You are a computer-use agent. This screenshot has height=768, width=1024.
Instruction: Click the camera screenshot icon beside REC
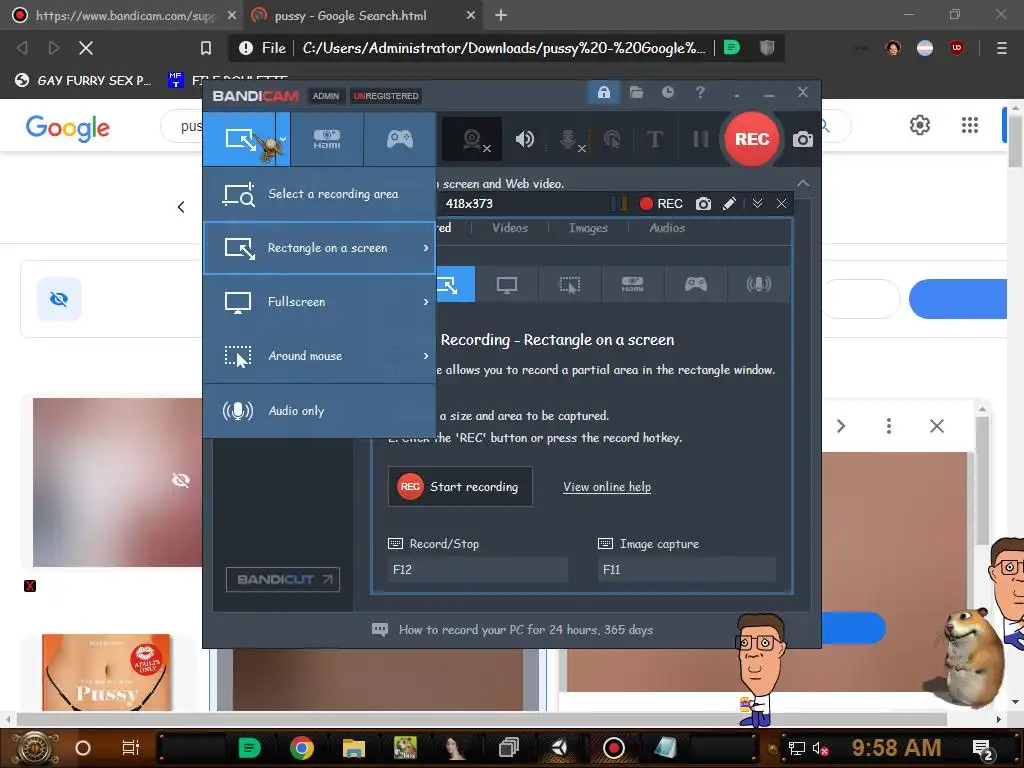(803, 139)
